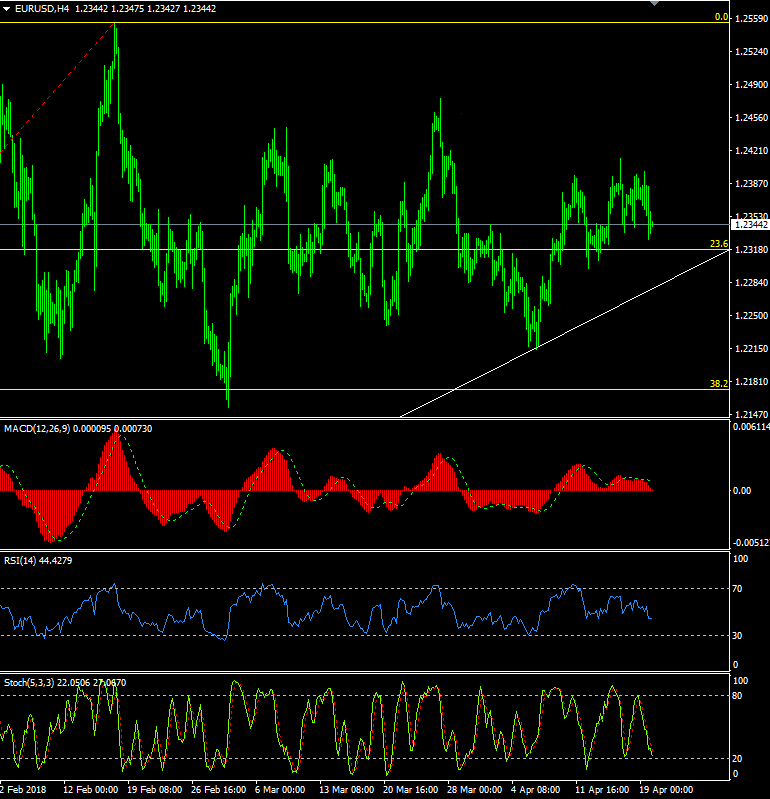Open the dropdown arrow beside EURUSD,H4

[x=7, y=9]
